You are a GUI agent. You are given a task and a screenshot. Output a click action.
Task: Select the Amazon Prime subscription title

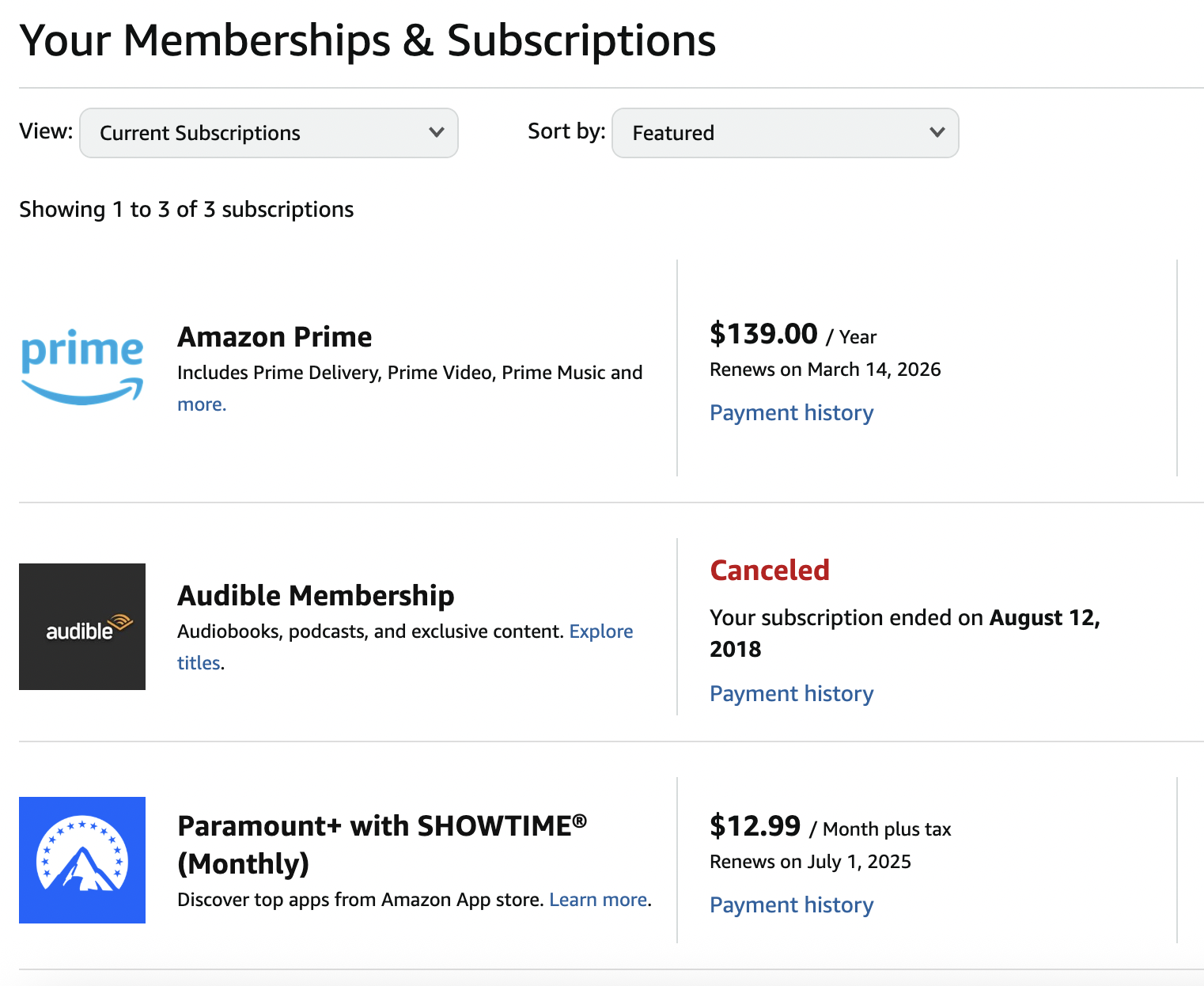274,337
